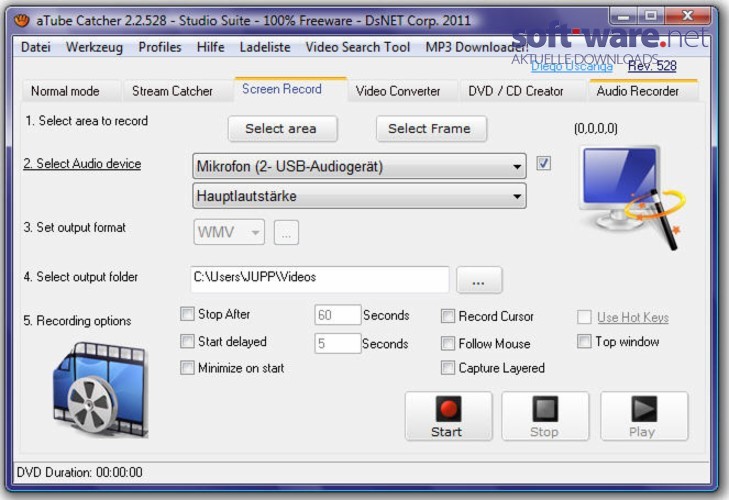This screenshot has width=729, height=500.
Task: Open the Werkzeug menu
Action: [94, 47]
